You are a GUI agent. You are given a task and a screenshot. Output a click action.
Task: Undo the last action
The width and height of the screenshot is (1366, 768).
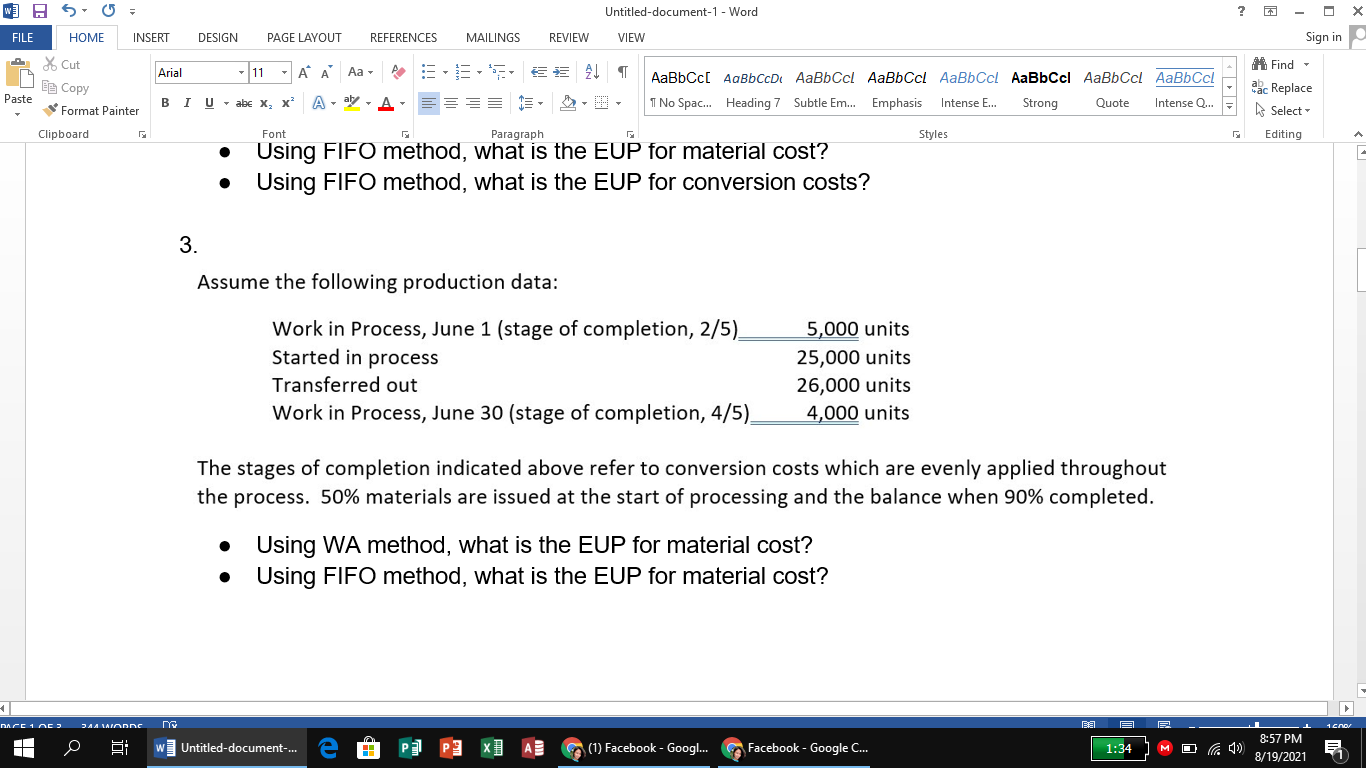click(x=70, y=12)
